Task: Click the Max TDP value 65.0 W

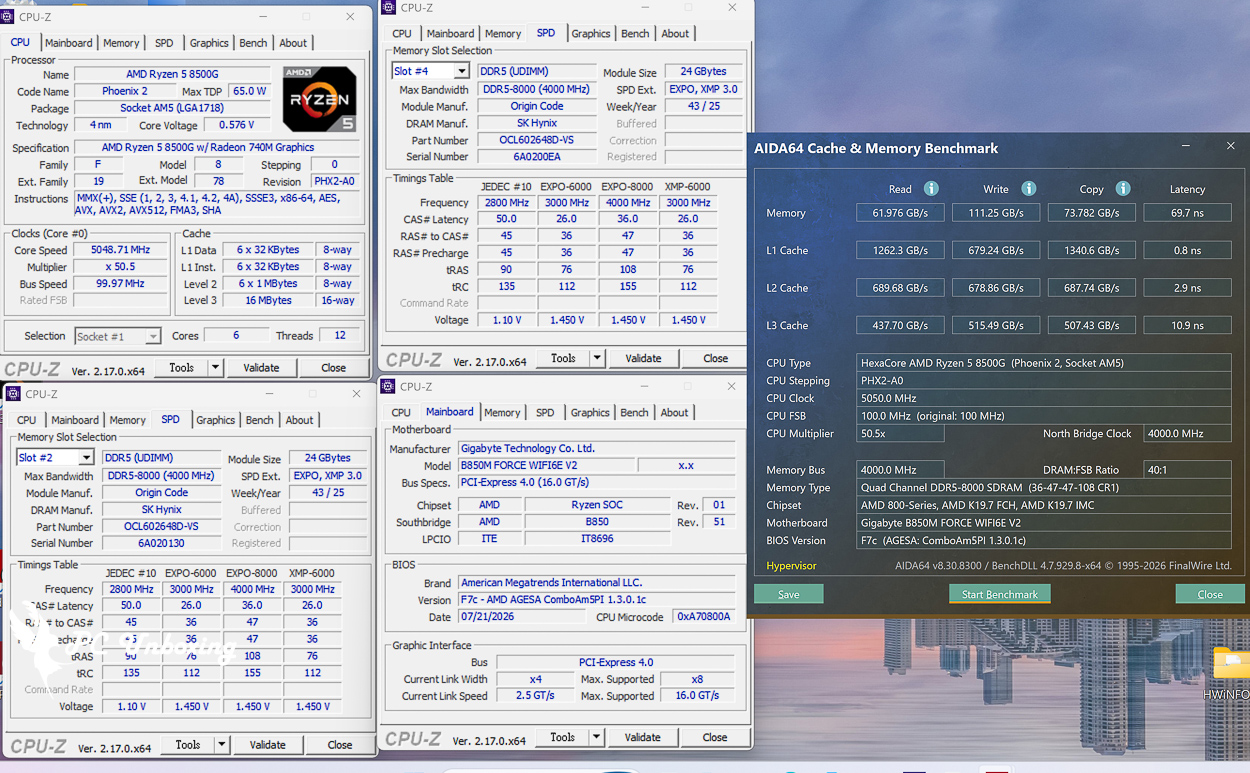Action: click(249, 91)
